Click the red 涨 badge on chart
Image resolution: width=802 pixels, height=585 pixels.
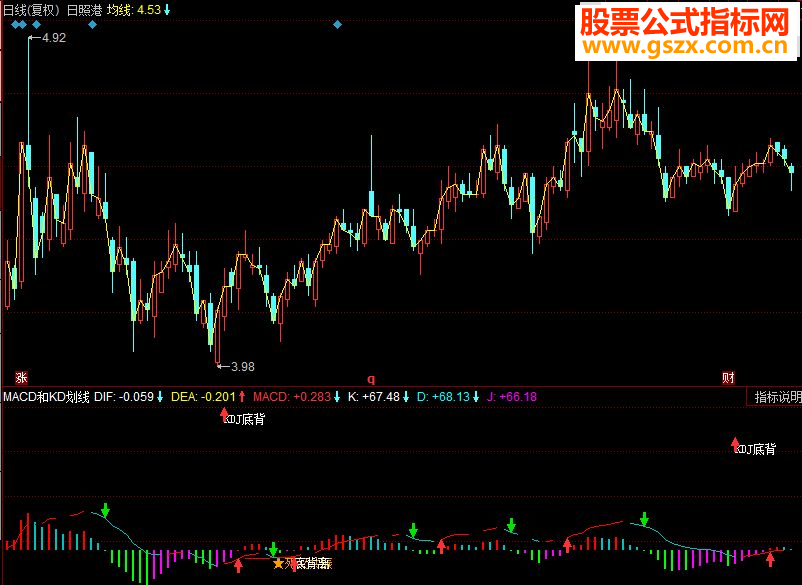pos(21,378)
